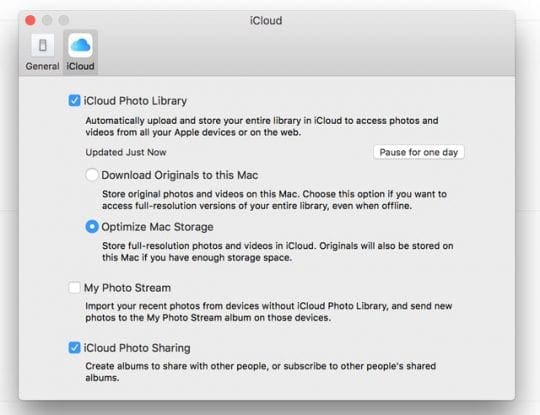Open the General preferences icon
Viewport: 540px width, 415px height.
(x=43, y=45)
